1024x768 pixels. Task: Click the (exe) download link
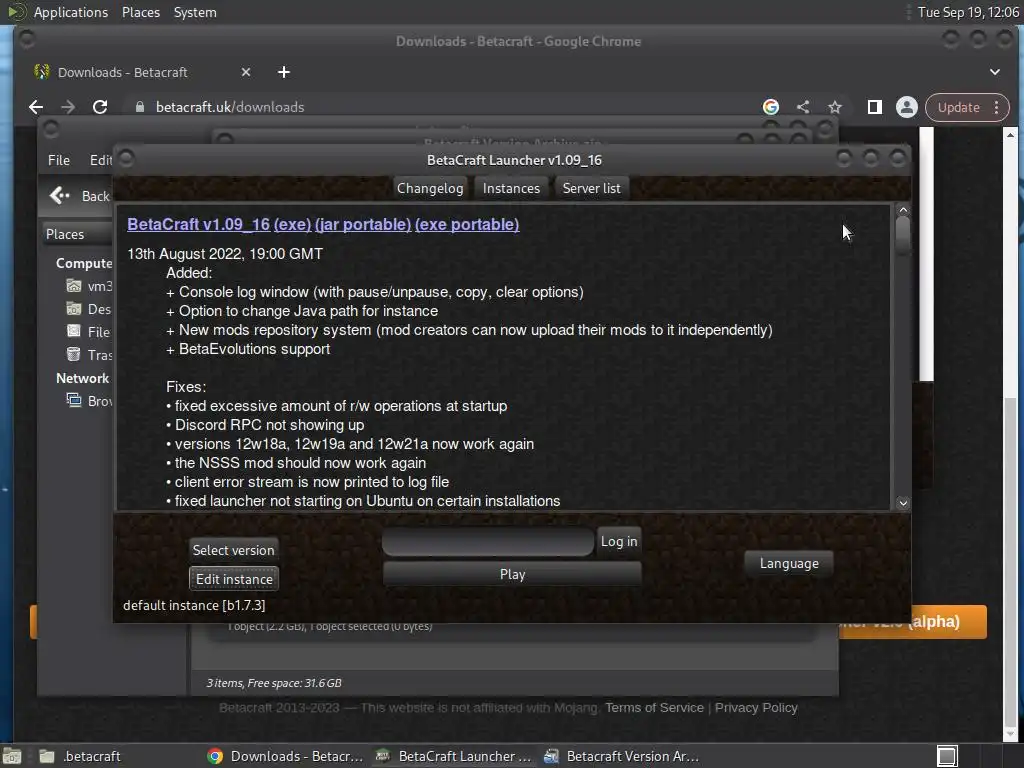292,225
